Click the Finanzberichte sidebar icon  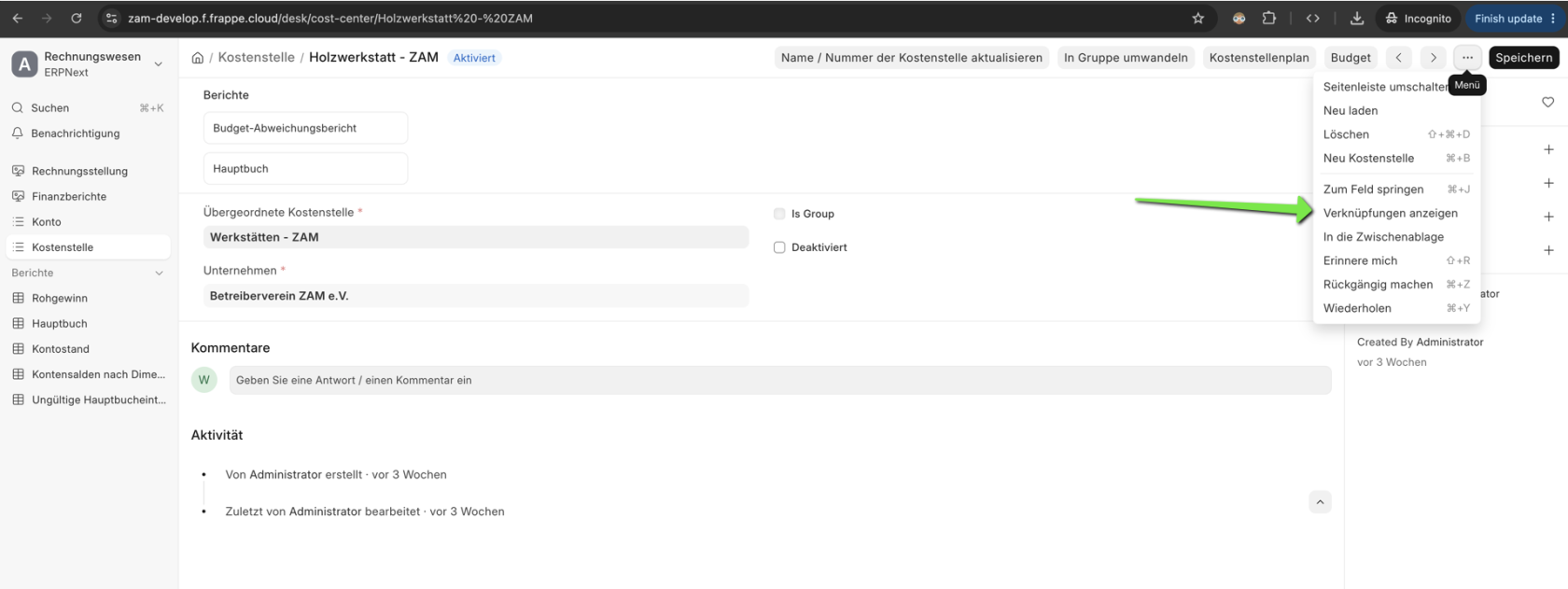19,196
